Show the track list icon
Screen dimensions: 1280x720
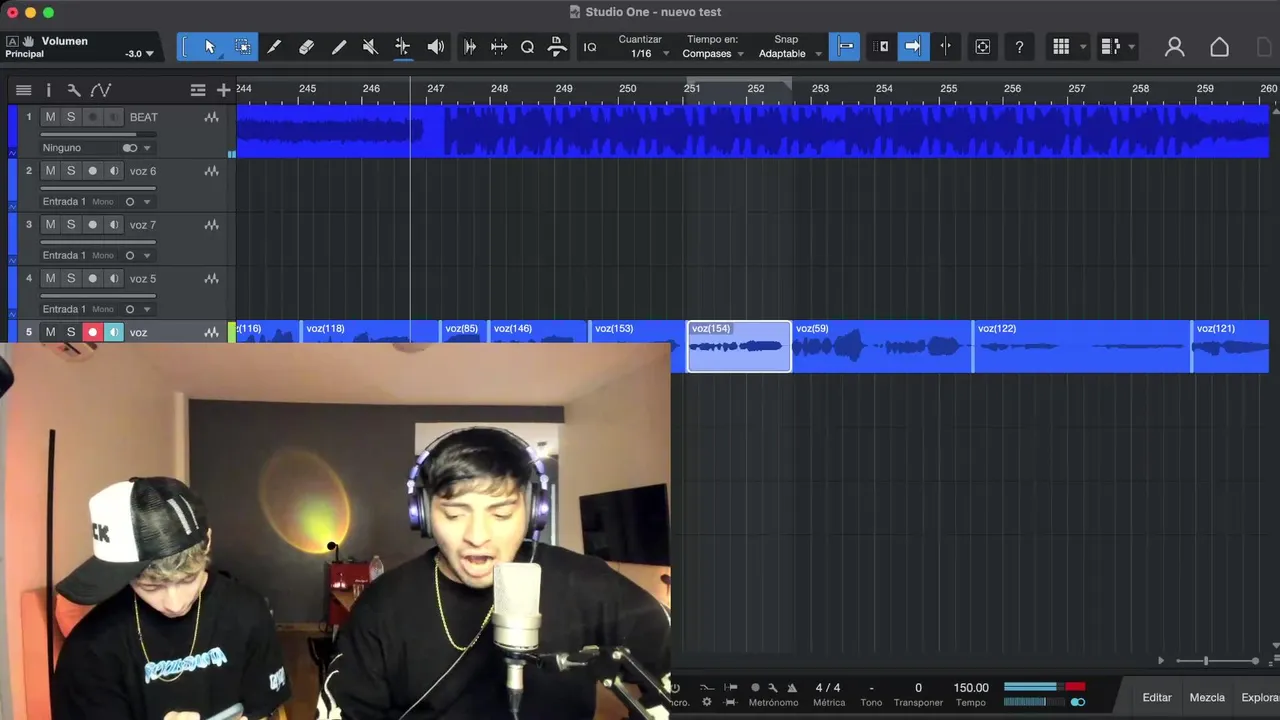(24, 90)
